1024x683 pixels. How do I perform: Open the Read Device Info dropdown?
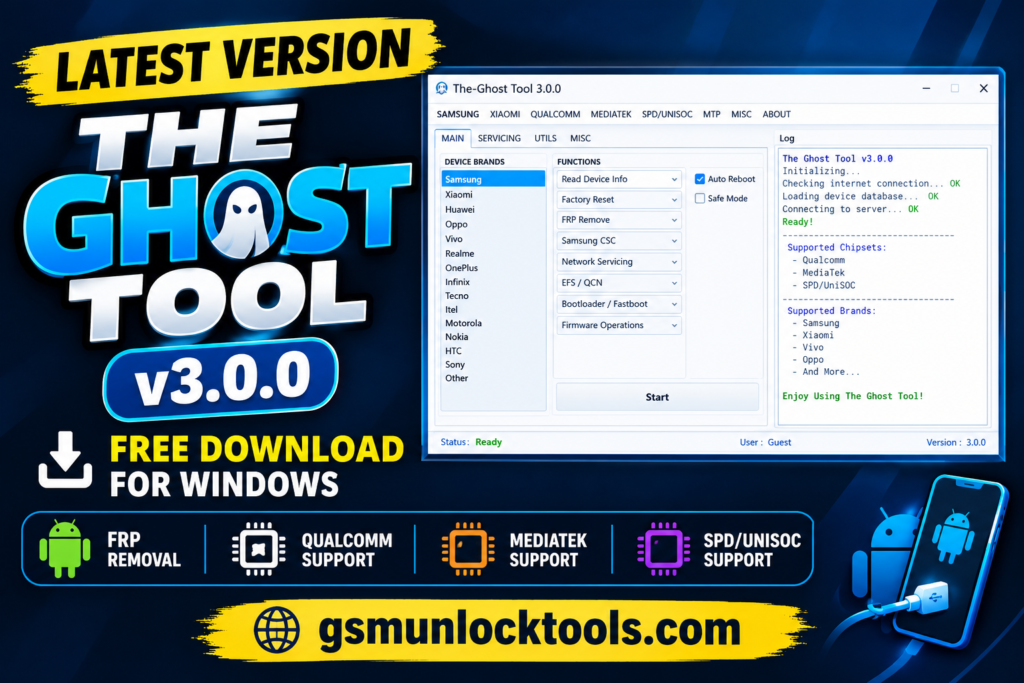coord(618,179)
